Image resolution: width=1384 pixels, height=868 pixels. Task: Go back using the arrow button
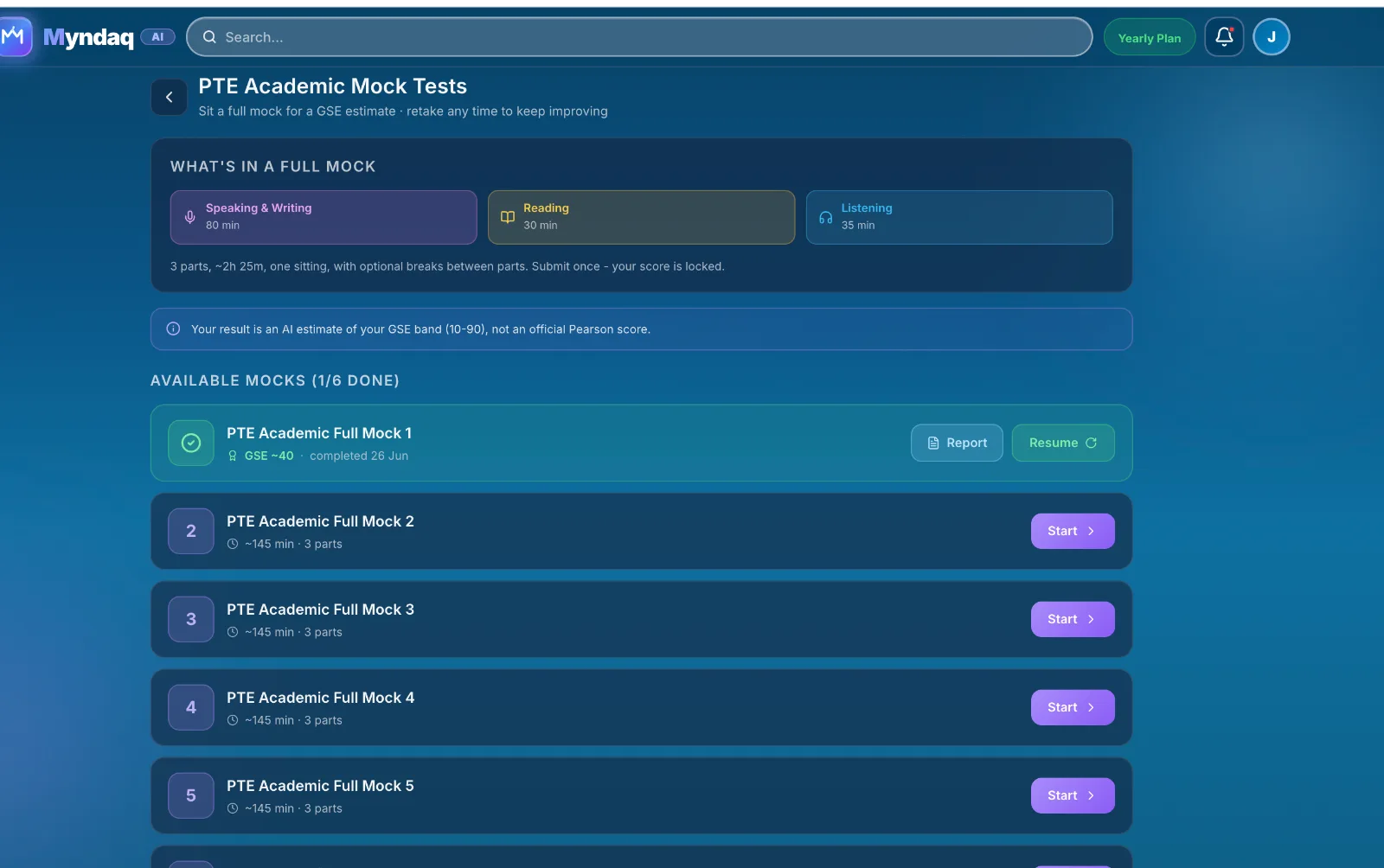(x=169, y=97)
